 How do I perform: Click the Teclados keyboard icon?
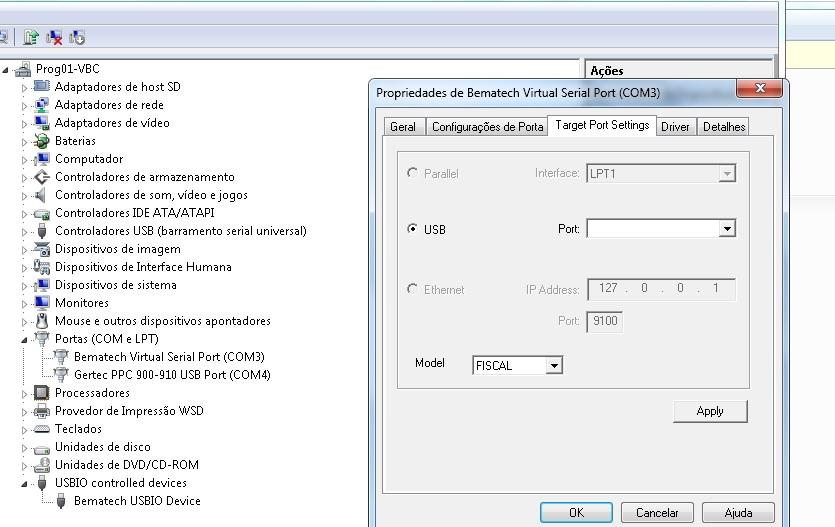pyautogui.click(x=42, y=429)
